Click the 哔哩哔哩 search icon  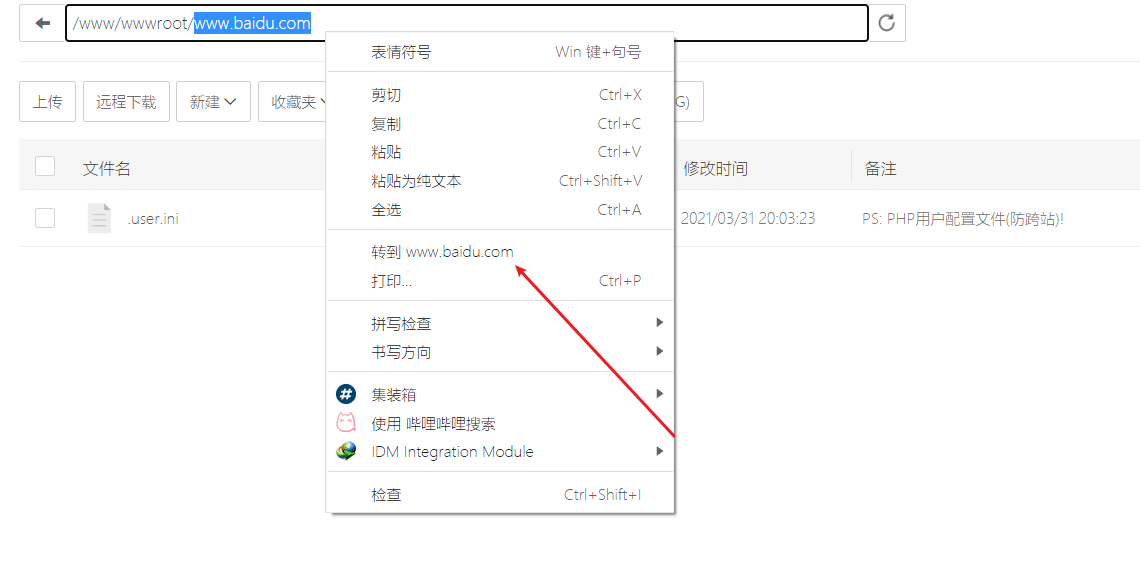click(346, 423)
